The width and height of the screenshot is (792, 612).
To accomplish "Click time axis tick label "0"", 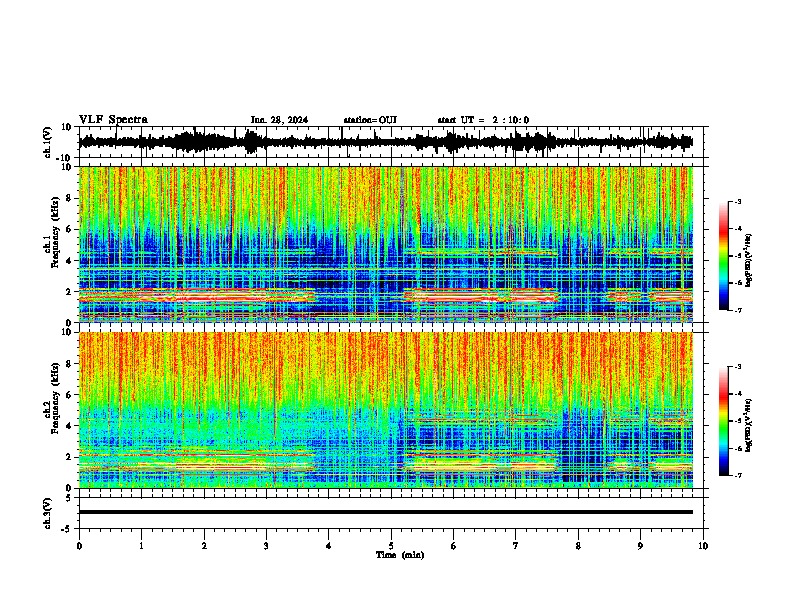I will point(79,546).
